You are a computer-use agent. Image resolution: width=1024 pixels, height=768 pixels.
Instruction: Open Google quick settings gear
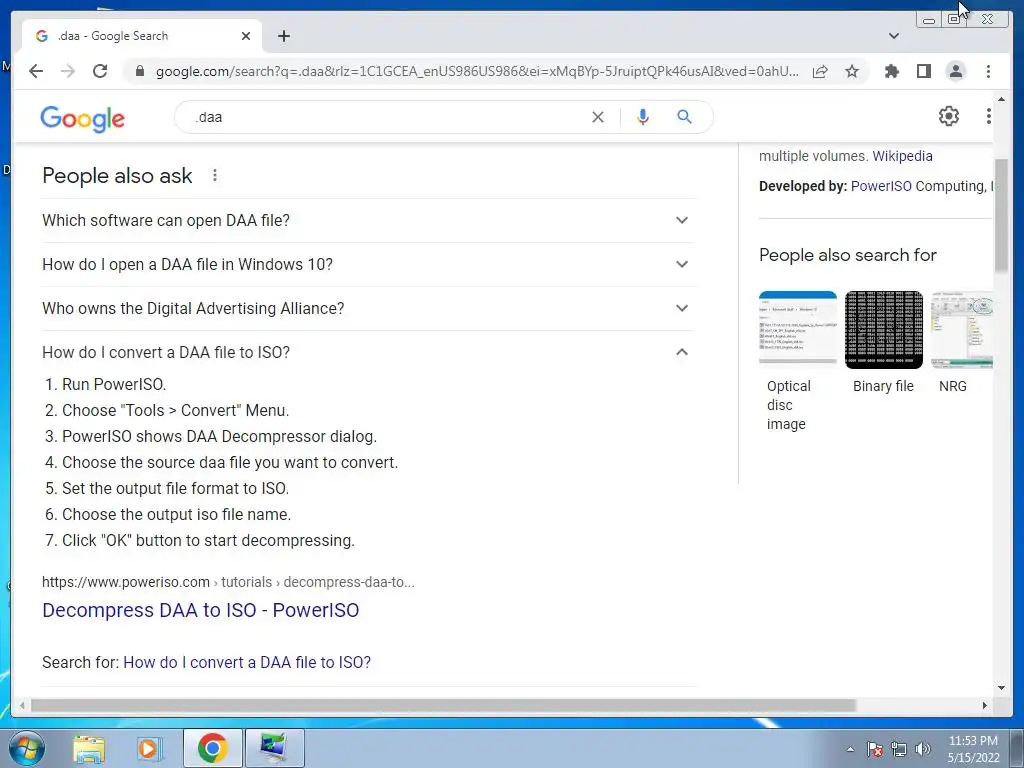point(948,116)
